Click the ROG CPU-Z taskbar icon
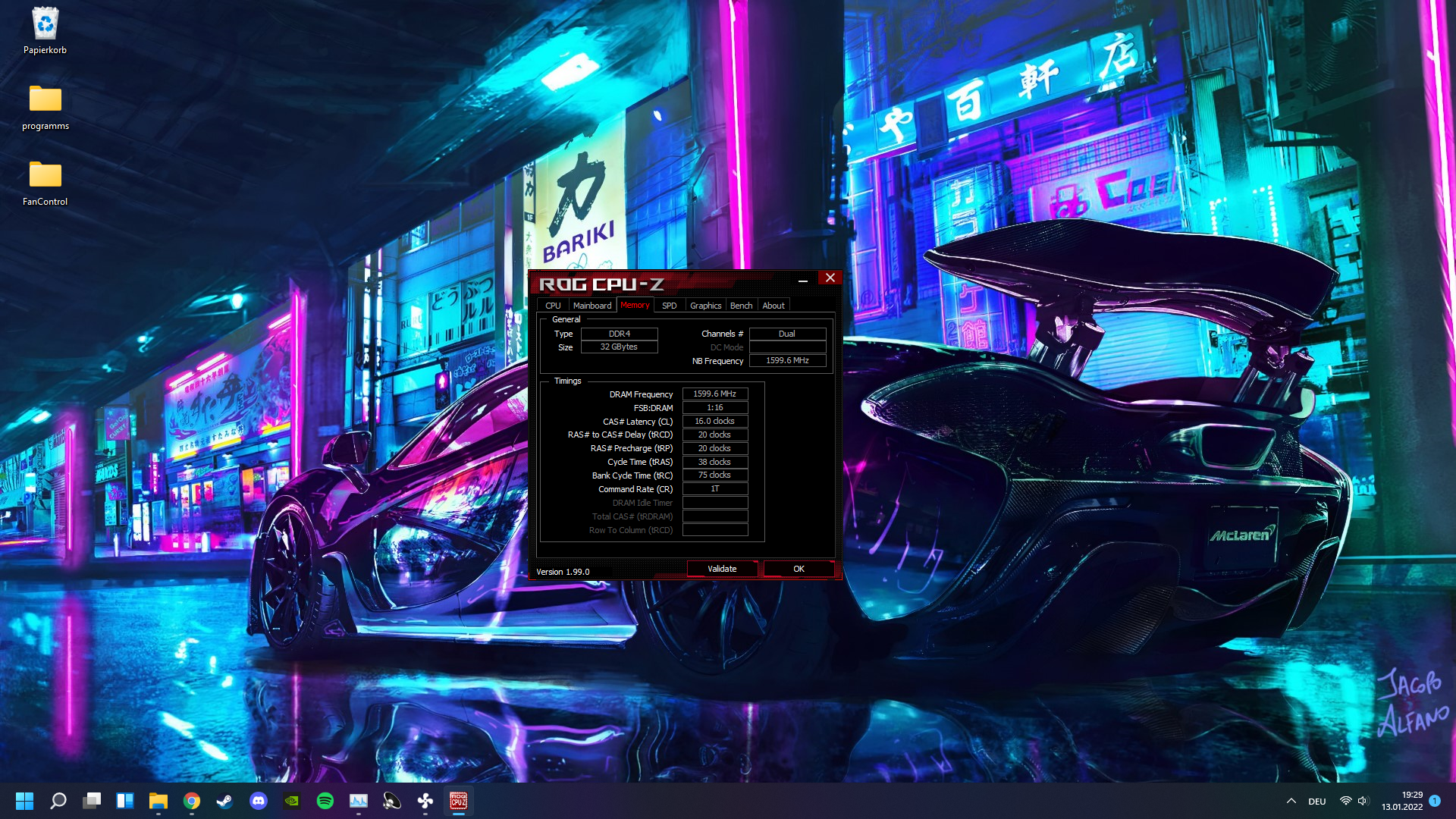Viewport: 1456px width, 819px height. 459,801
